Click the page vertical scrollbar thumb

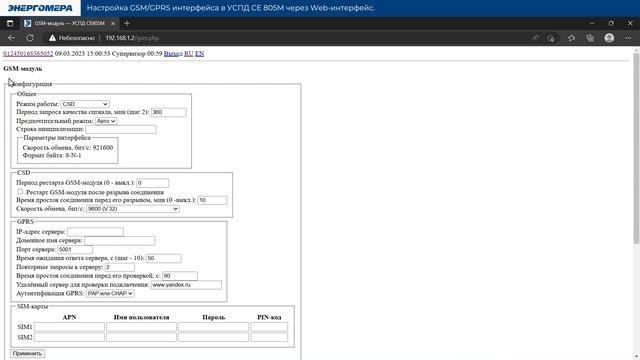636,149
